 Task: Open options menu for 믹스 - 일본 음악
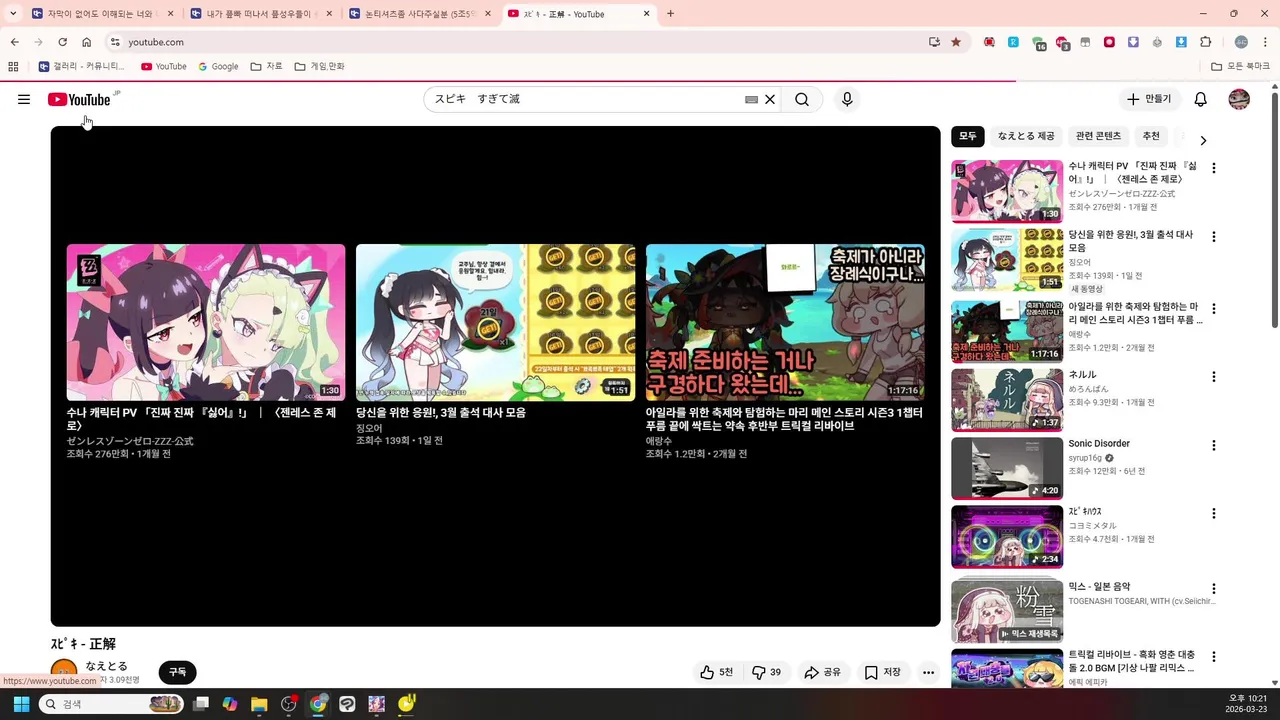(x=1214, y=589)
